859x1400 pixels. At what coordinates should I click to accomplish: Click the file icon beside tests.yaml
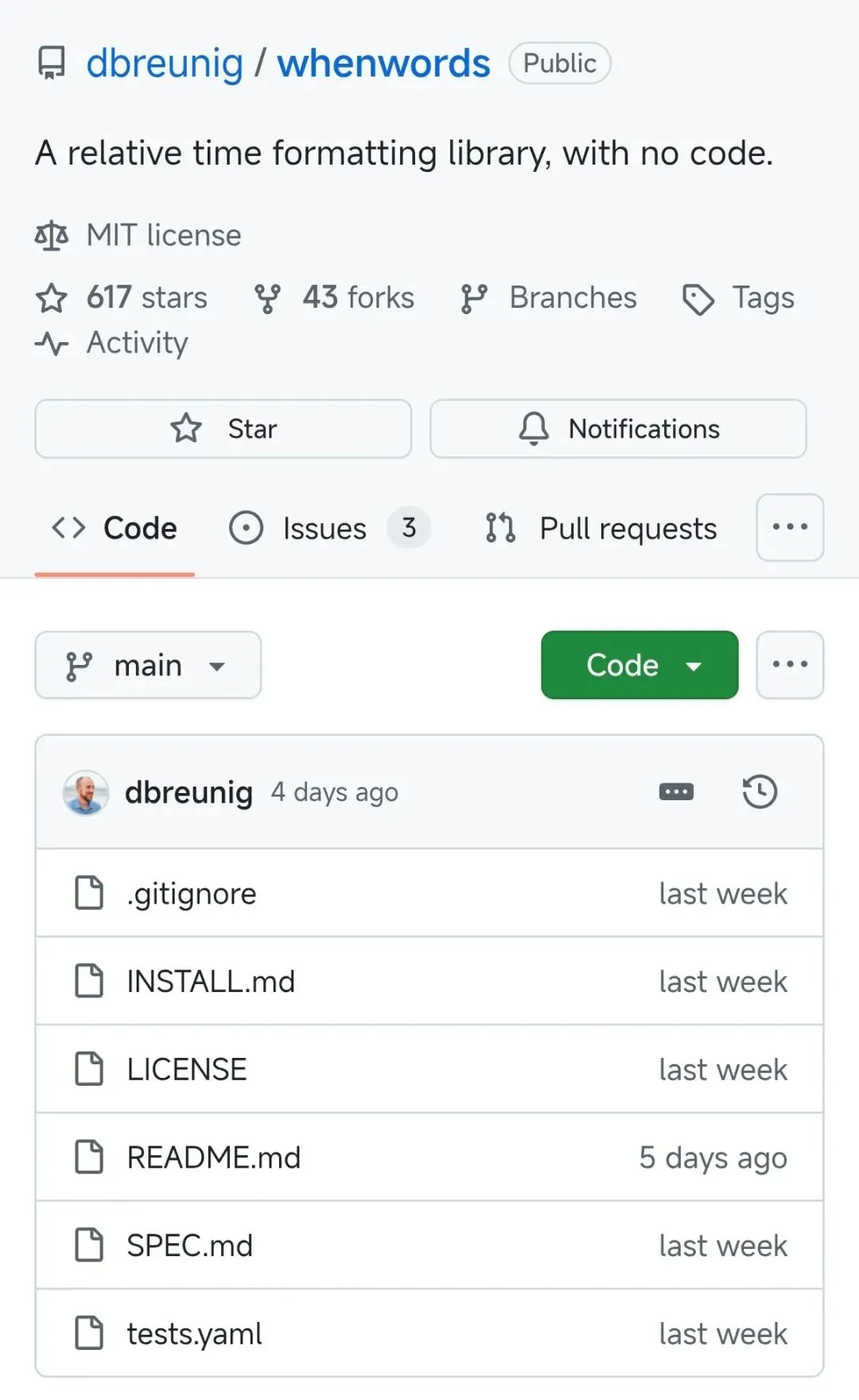[89, 1333]
